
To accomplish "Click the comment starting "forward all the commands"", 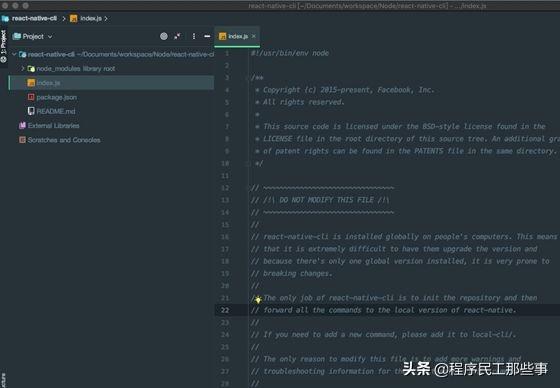I will coord(383,310).
